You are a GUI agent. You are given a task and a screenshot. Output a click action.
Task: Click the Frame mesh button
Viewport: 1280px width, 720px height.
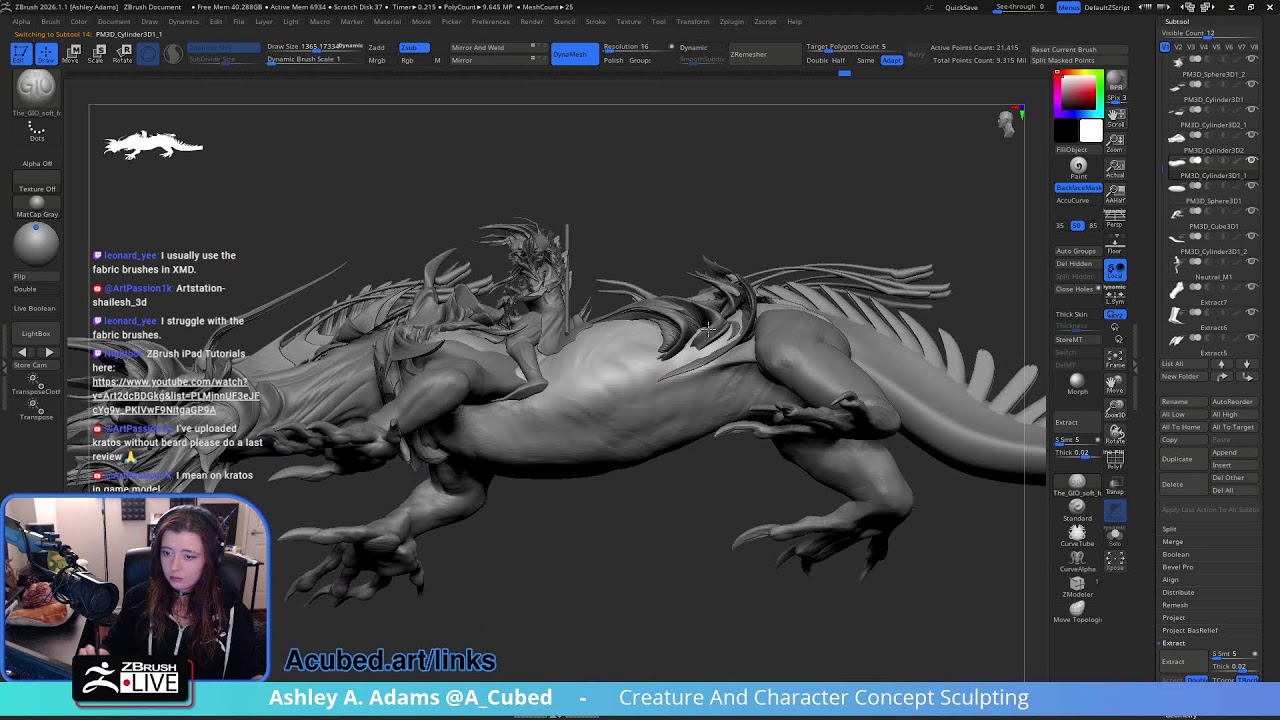(1115, 359)
